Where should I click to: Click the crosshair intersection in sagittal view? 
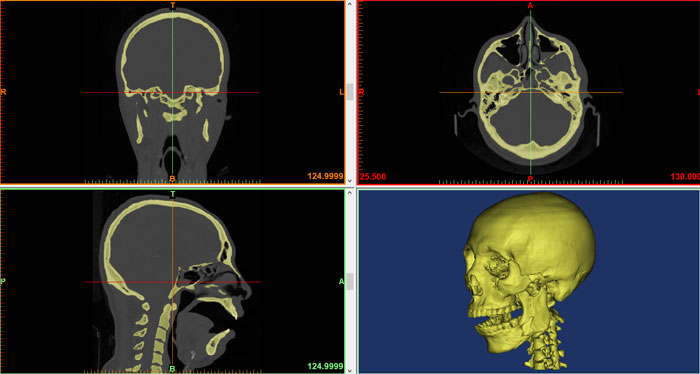(172, 282)
